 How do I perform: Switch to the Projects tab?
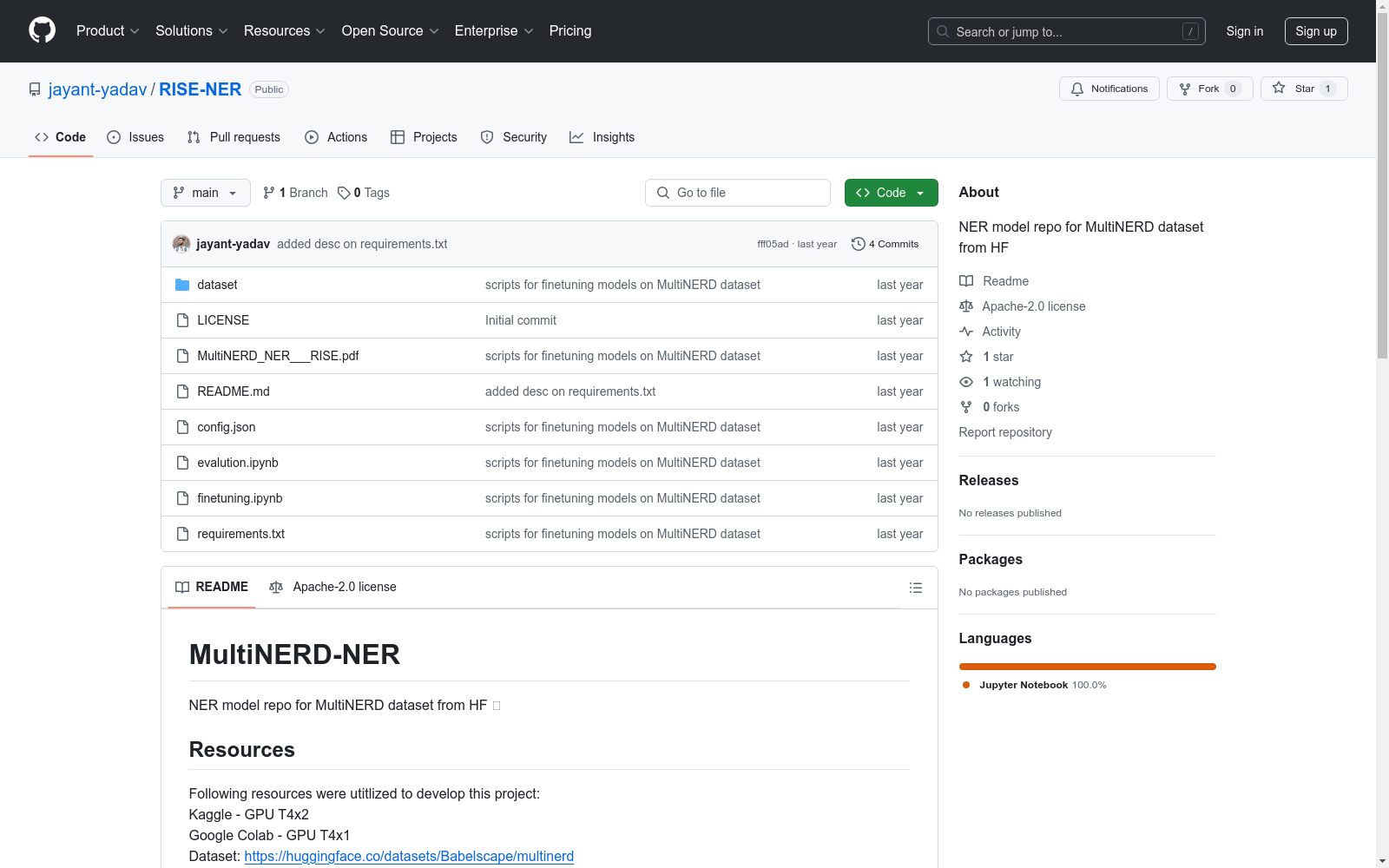[424, 137]
